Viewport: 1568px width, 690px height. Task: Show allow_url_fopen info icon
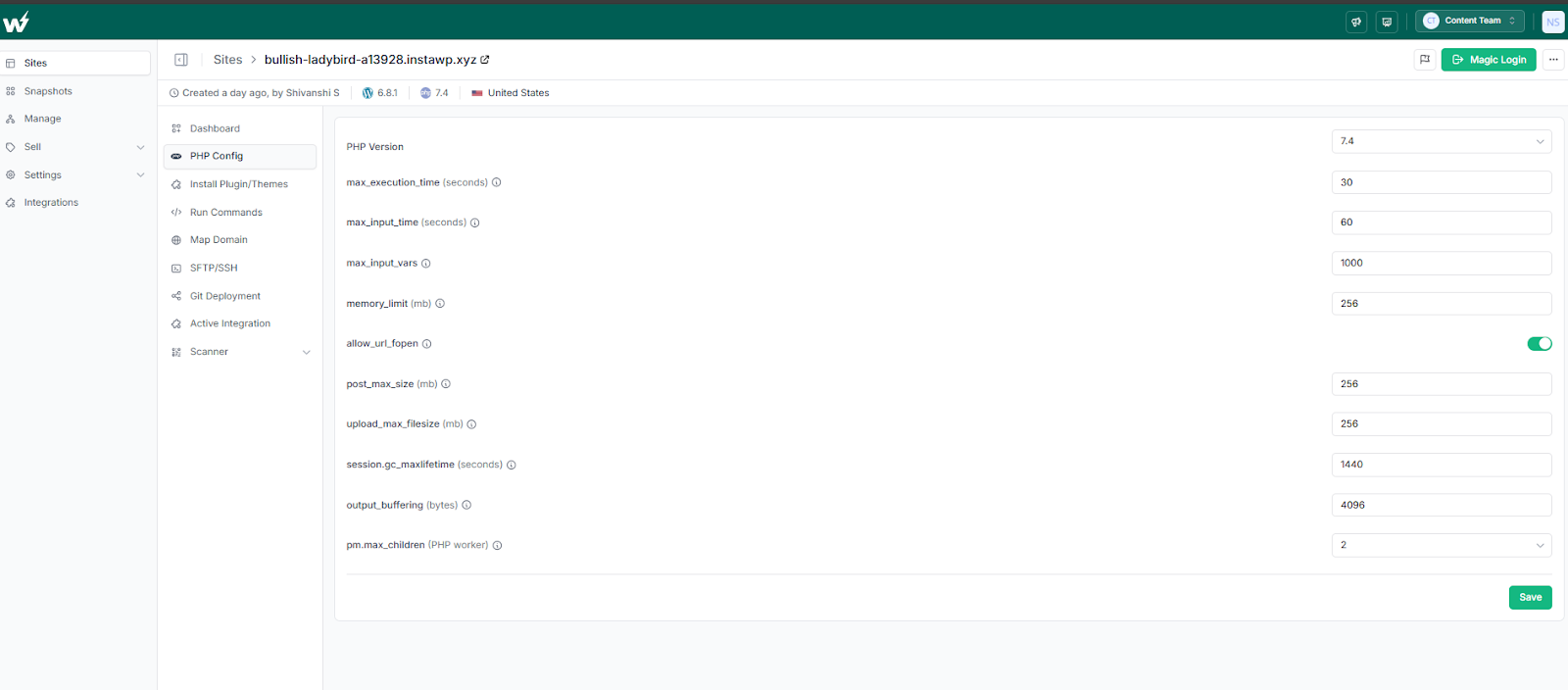tap(427, 344)
